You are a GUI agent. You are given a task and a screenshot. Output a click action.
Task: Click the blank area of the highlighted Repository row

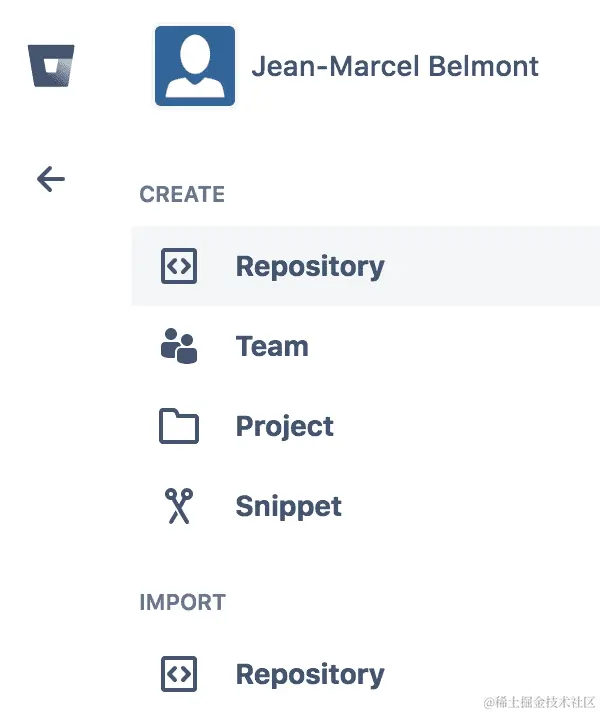492,266
